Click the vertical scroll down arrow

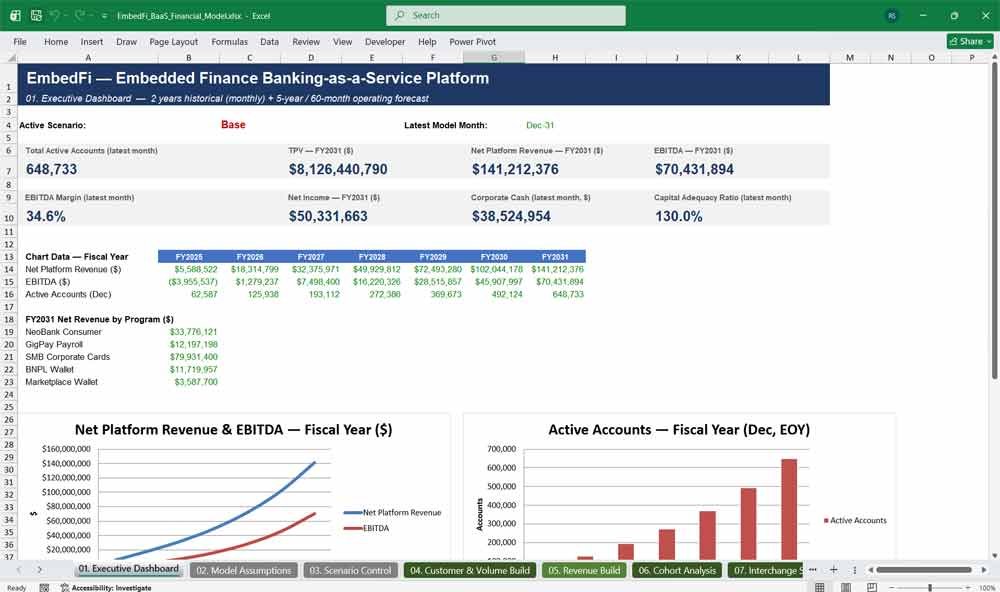point(994,556)
